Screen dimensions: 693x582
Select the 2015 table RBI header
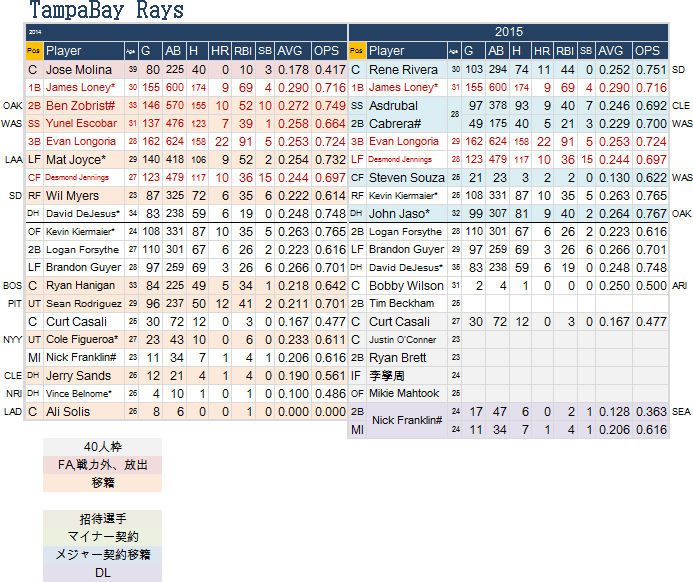coord(565,51)
